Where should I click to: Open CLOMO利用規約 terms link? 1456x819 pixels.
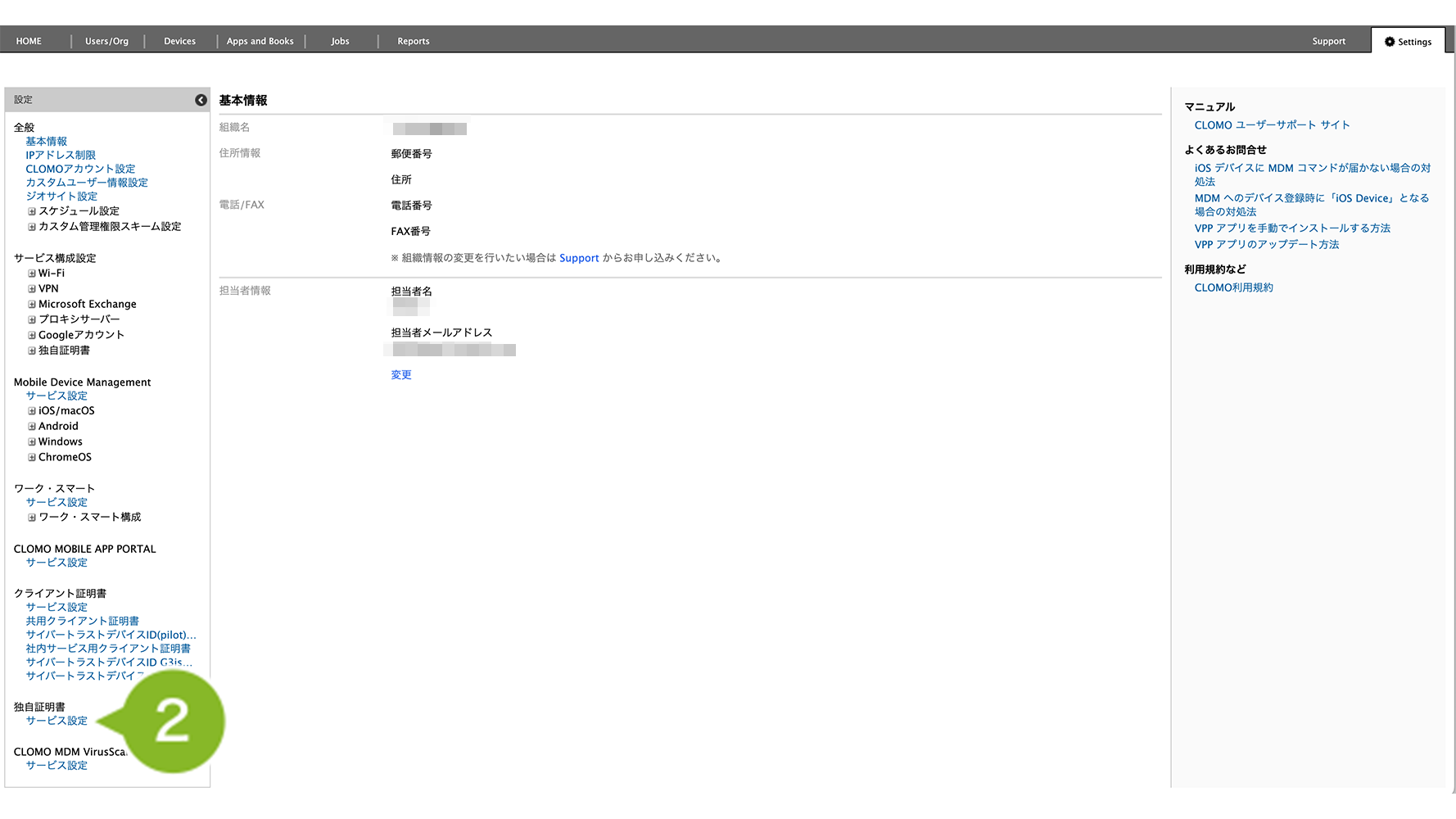tap(1233, 287)
